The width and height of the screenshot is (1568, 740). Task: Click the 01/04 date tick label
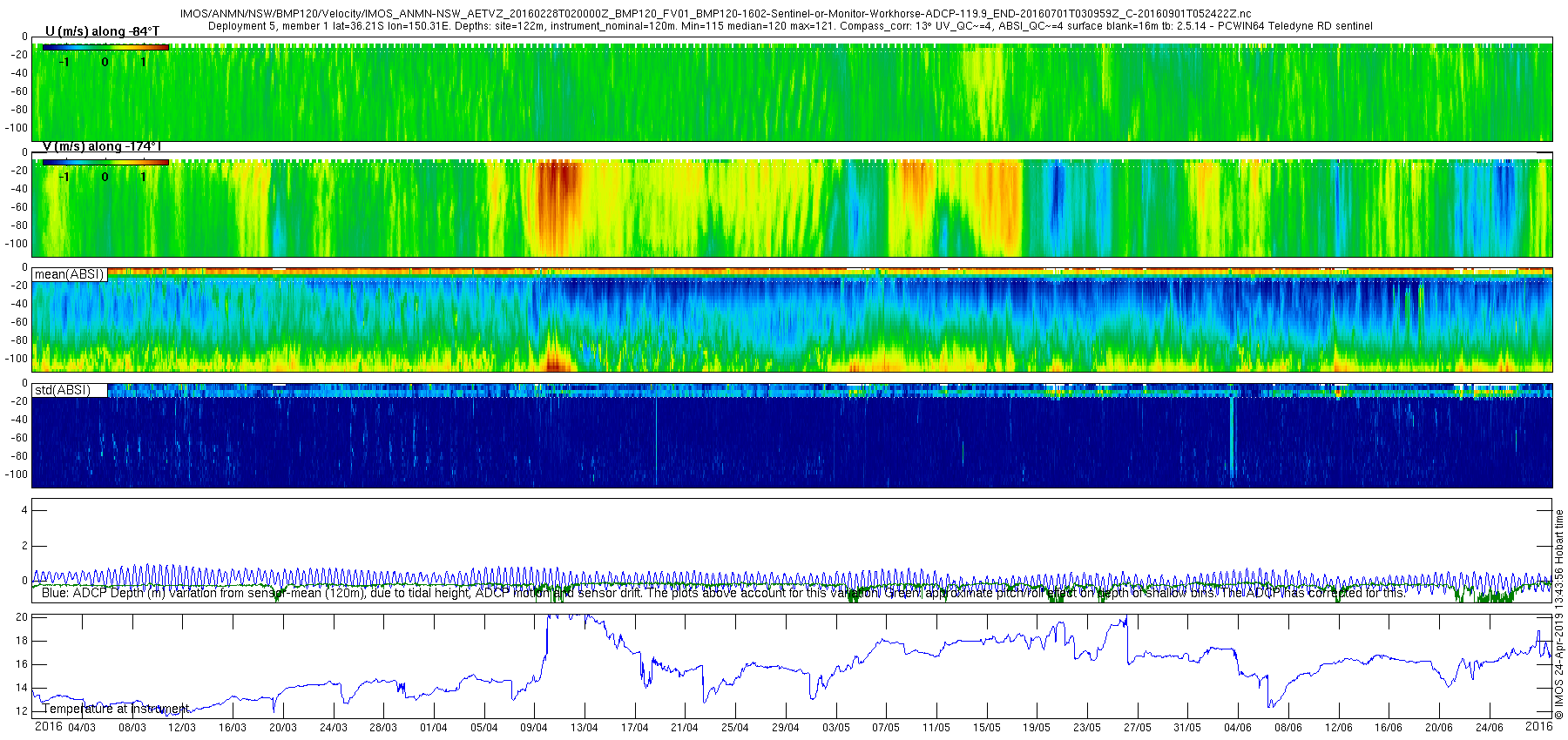pyautogui.click(x=434, y=728)
